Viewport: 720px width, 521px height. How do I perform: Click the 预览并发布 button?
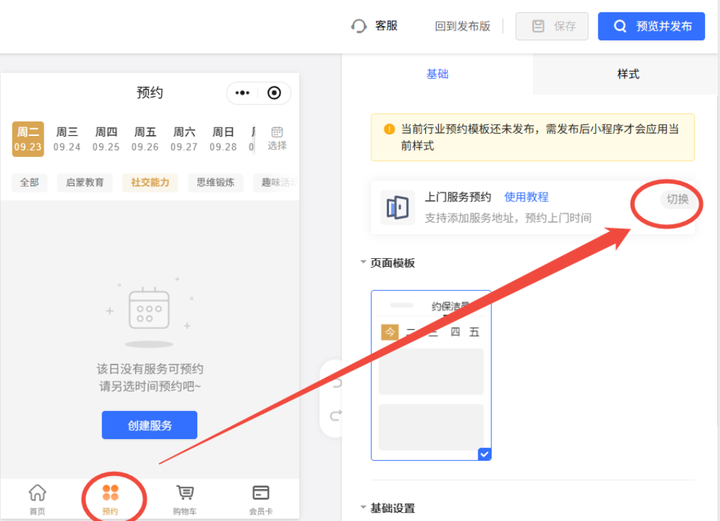coord(651,26)
